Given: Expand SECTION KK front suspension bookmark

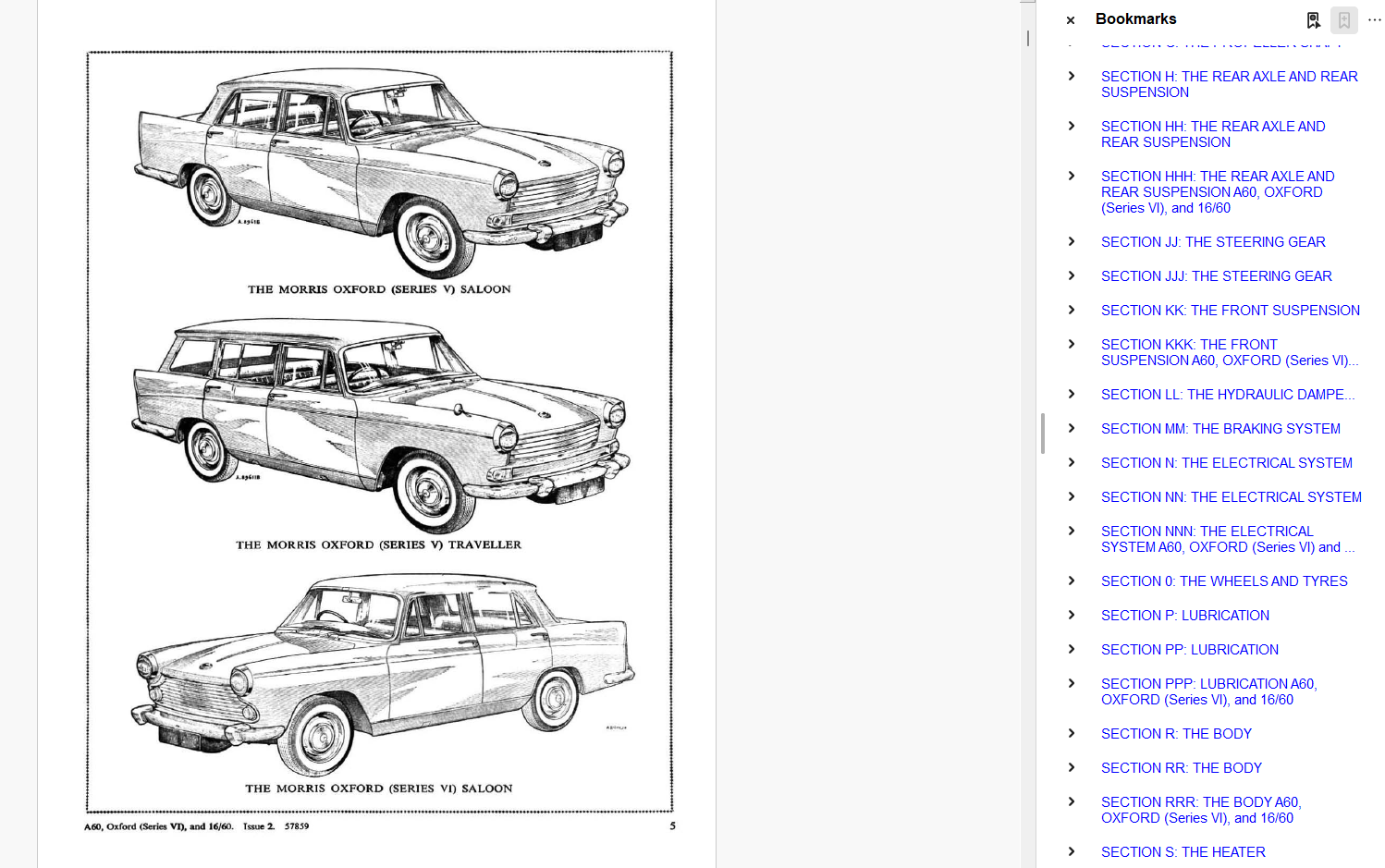Looking at the screenshot, I should 1072,310.
